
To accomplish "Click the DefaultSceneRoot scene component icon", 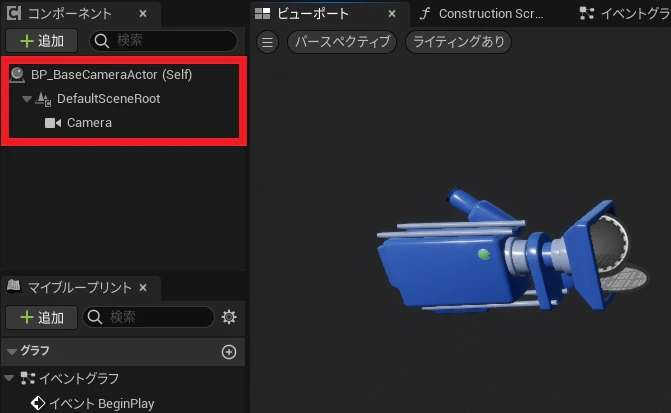I will [43, 99].
